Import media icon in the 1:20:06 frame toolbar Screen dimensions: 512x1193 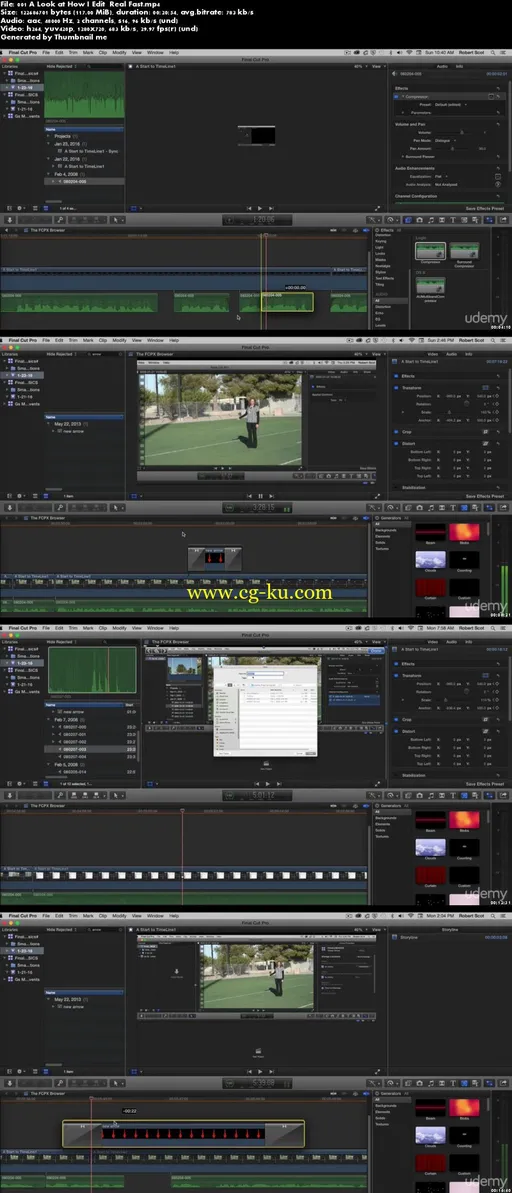(10, 220)
